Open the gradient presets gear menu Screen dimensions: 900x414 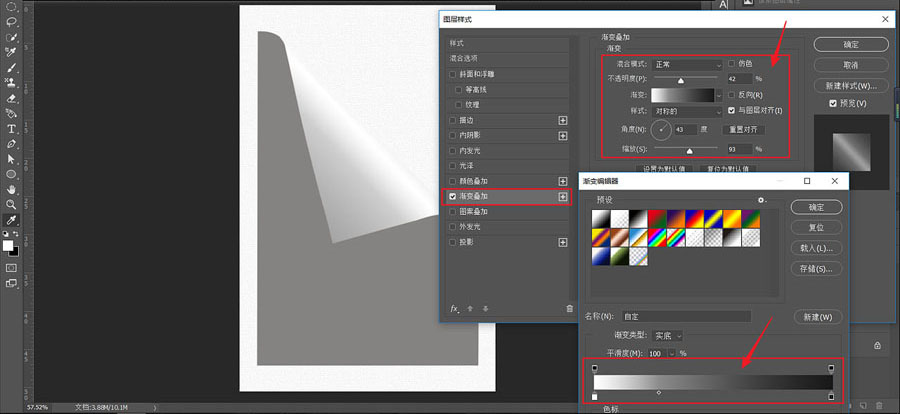coord(762,200)
